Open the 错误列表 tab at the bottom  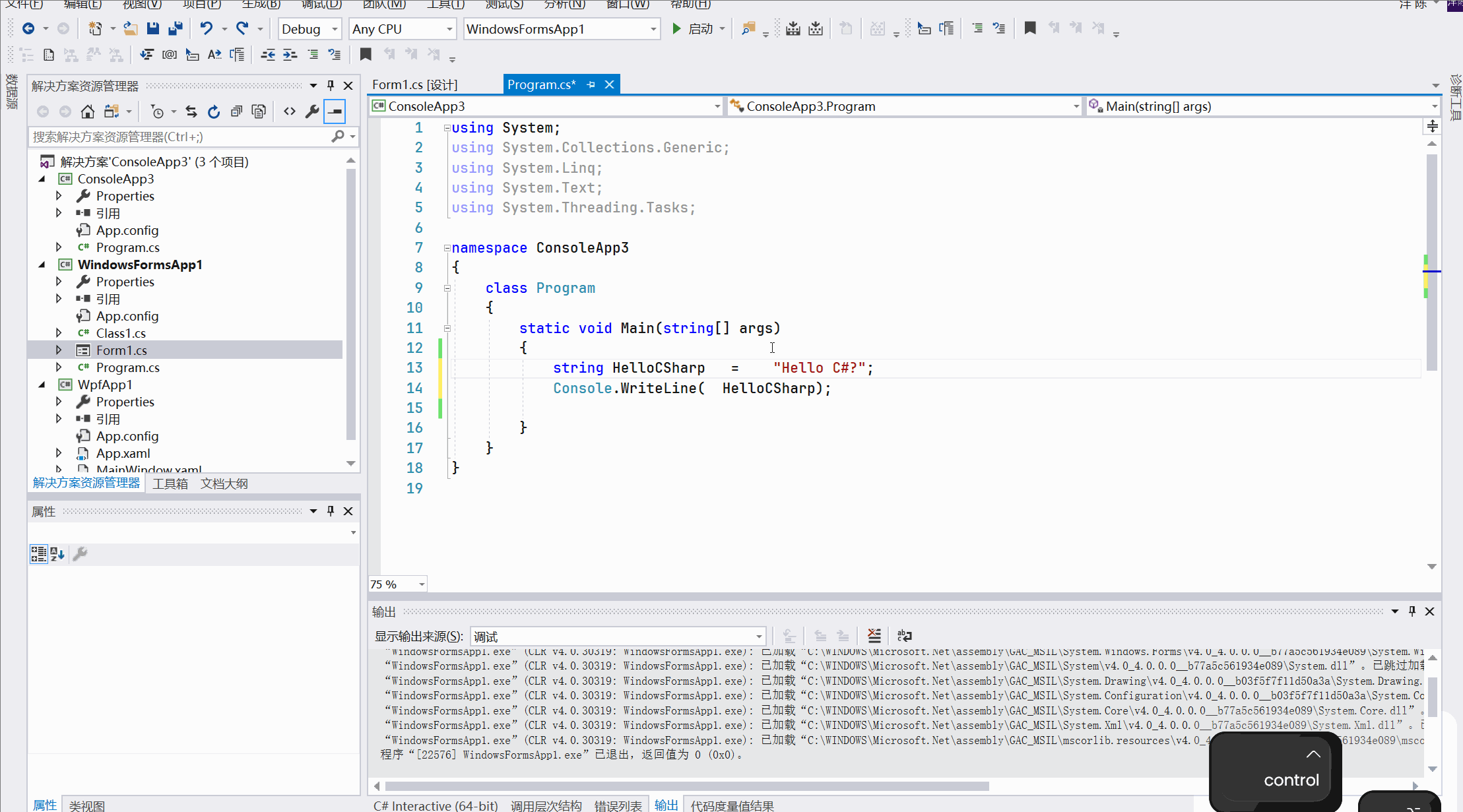(x=618, y=805)
